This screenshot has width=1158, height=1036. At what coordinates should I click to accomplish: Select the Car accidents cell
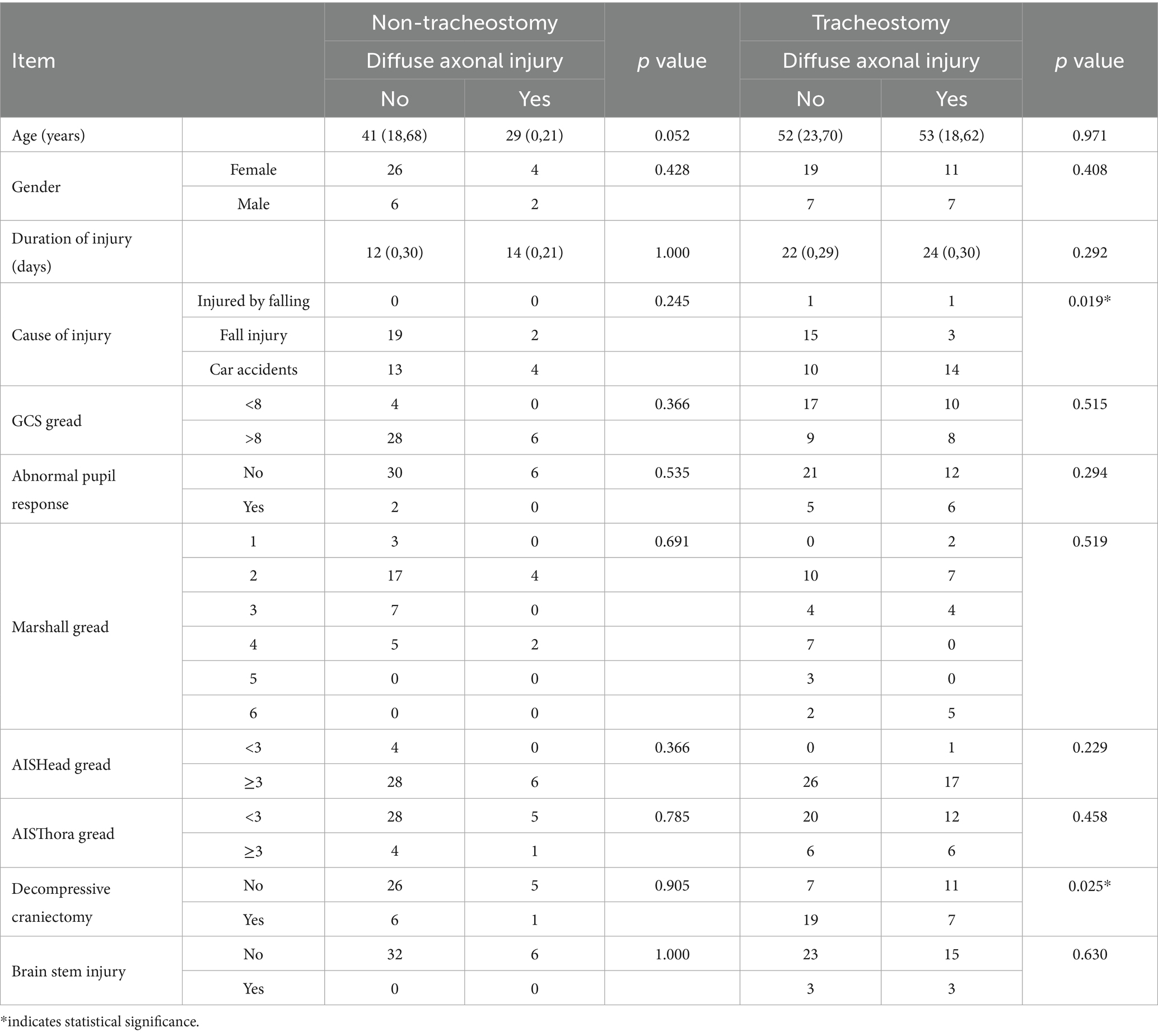tap(254, 369)
